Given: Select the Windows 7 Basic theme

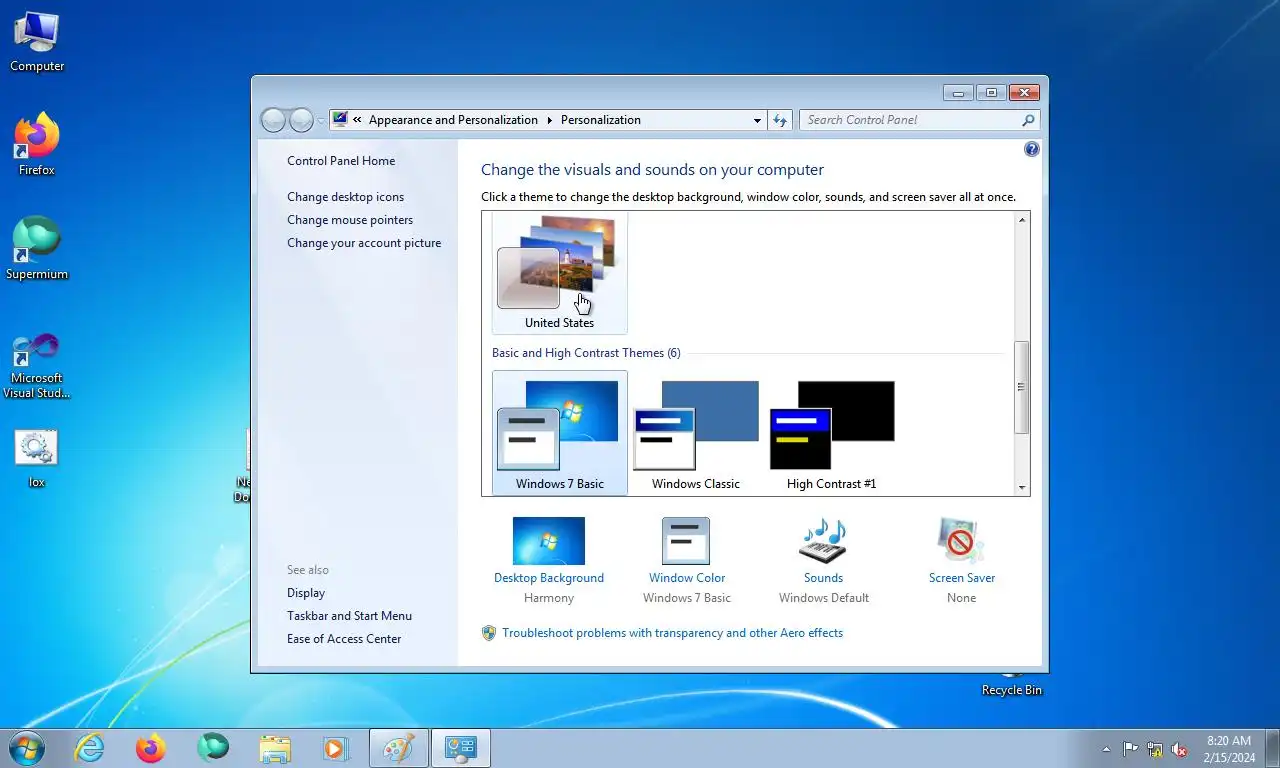Looking at the screenshot, I should (560, 433).
